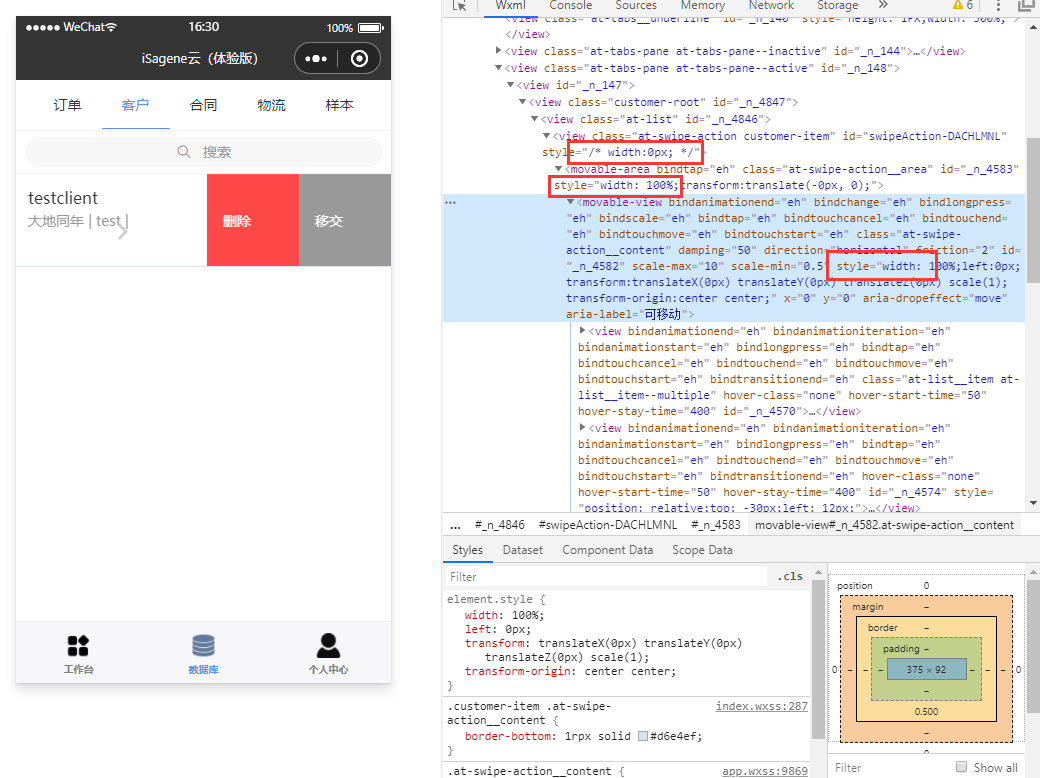1040x778 pixels.
Task: Select the Scope Data panel tab
Action: pos(702,550)
